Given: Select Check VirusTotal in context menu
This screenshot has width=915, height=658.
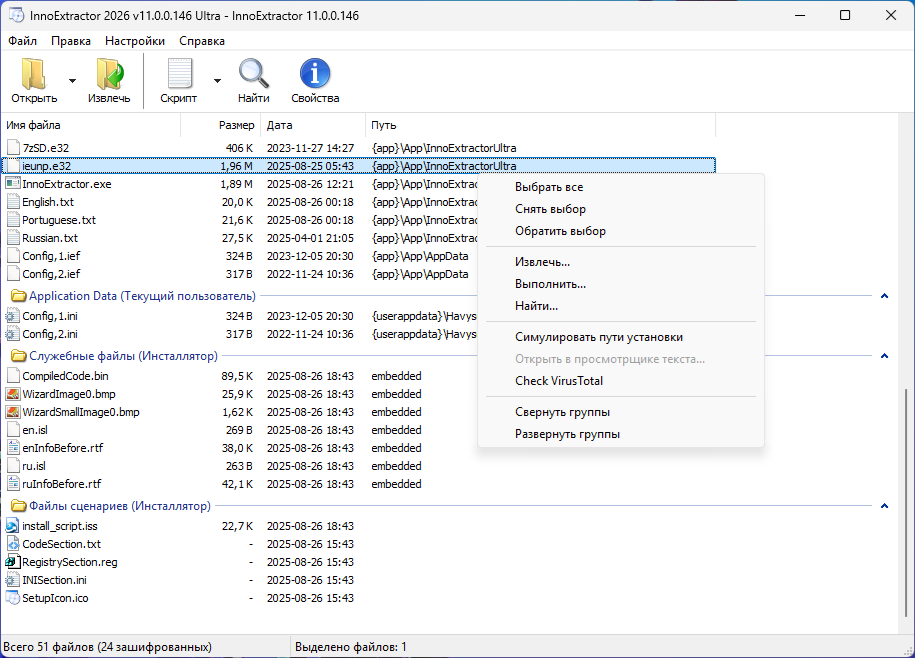Looking at the screenshot, I should coord(621,381).
